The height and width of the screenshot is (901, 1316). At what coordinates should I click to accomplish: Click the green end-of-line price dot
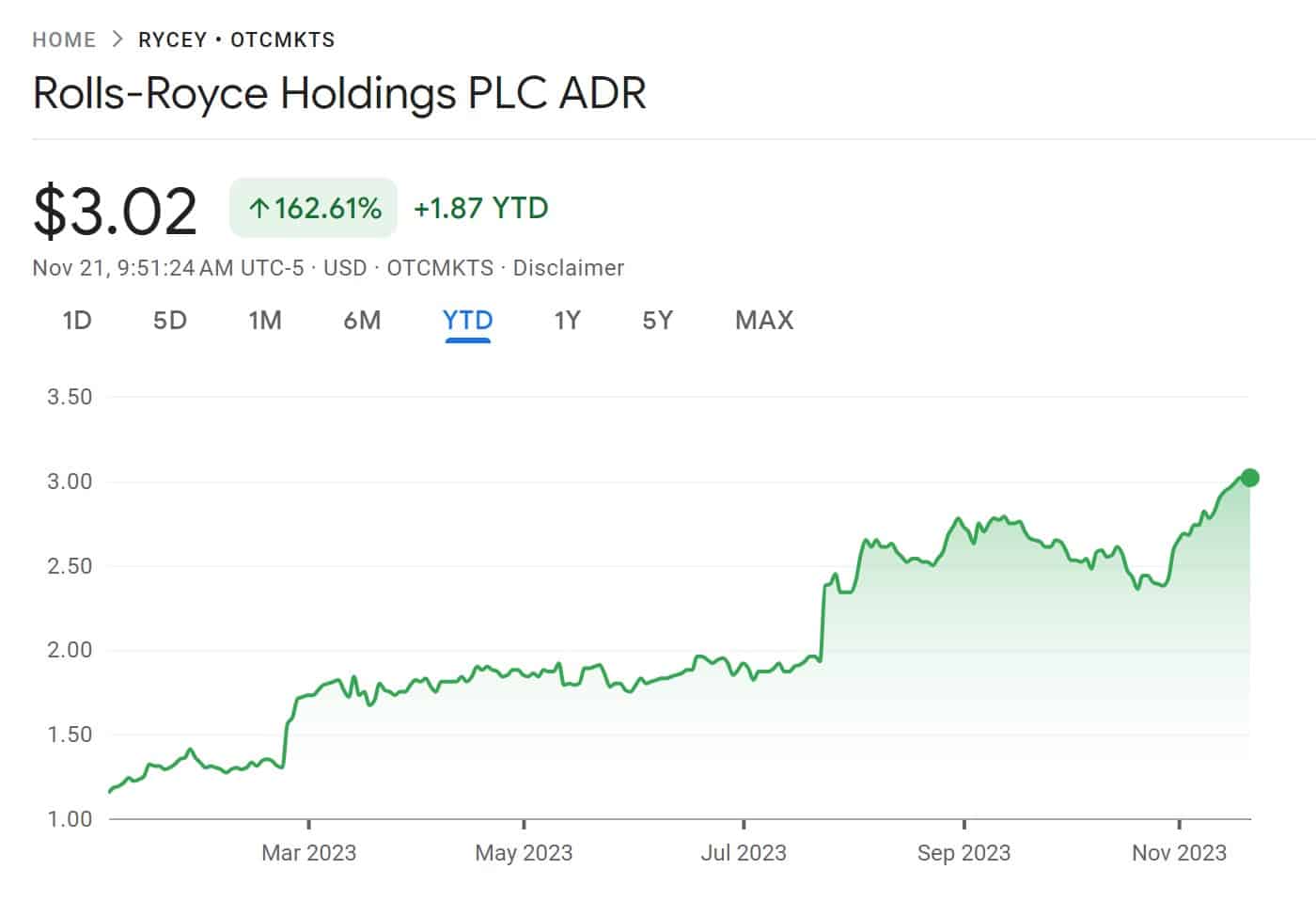pos(1249,478)
